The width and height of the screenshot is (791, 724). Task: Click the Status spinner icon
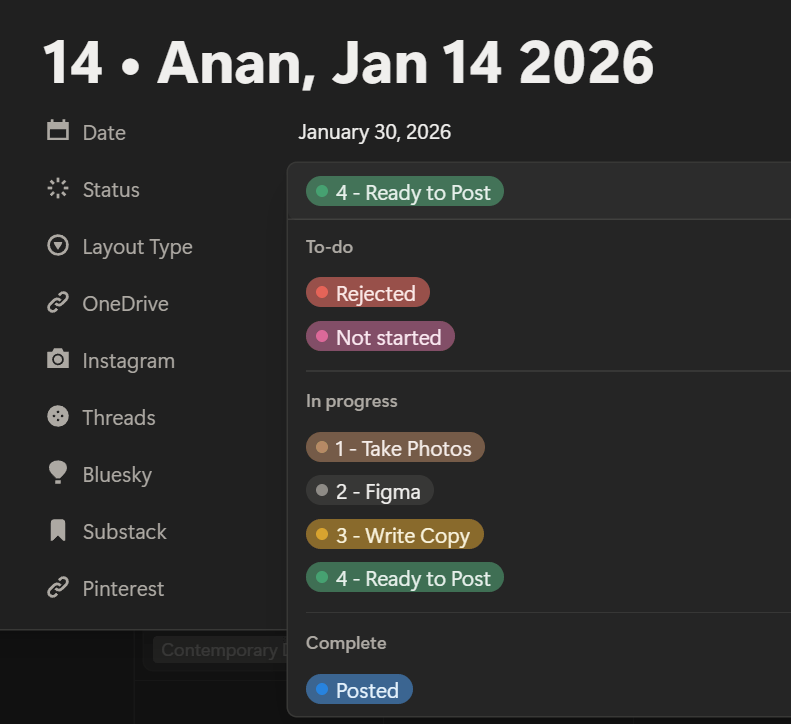point(58,188)
